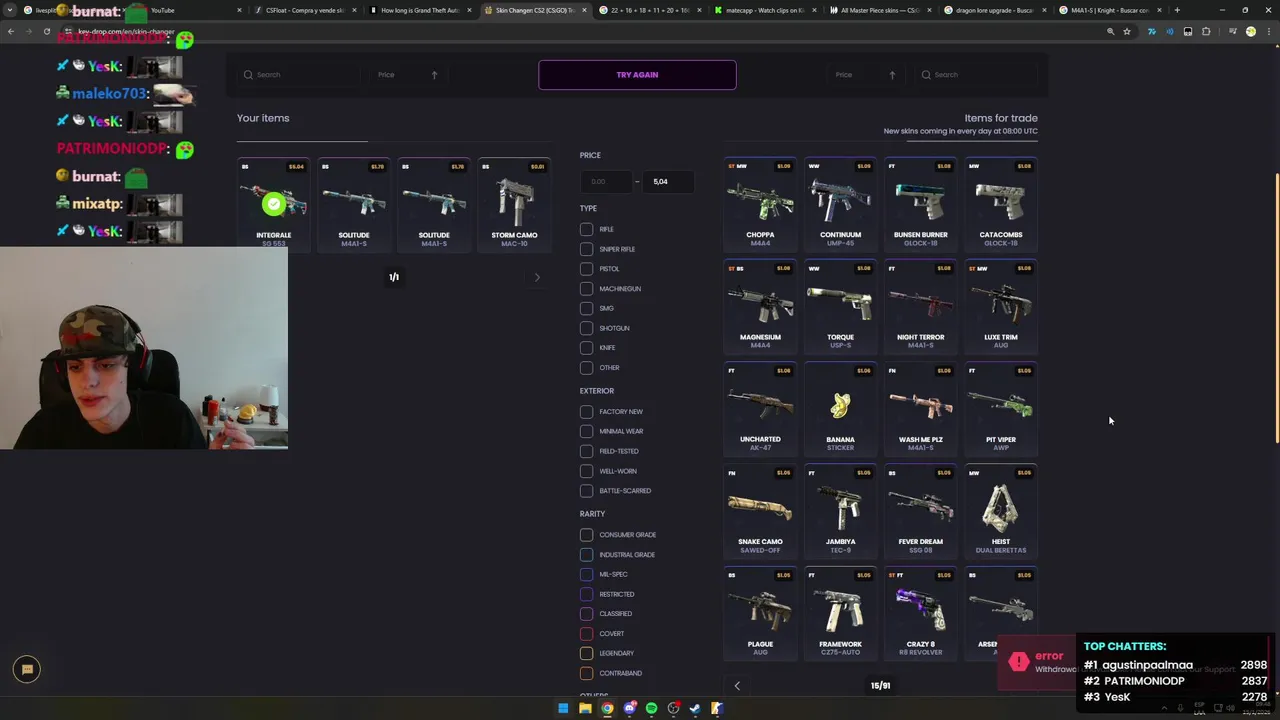1280x720 pixels.
Task: Open Discord from the taskbar
Action: click(x=629, y=708)
